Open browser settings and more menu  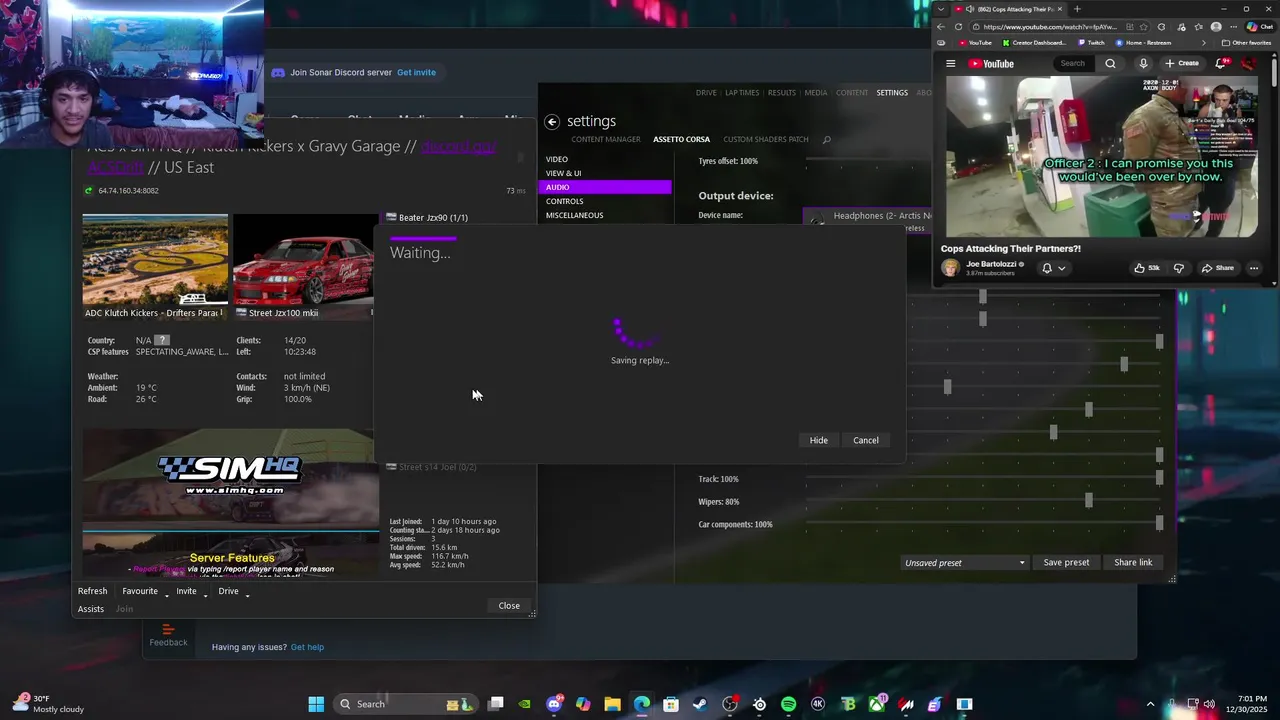coord(1232,27)
